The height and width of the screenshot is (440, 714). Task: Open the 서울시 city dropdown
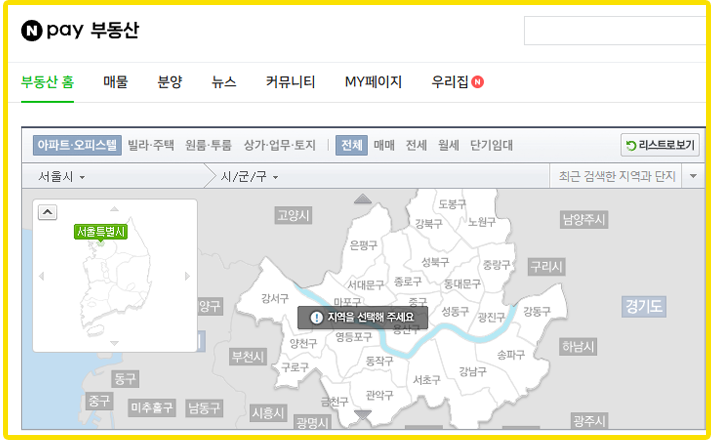click(61, 176)
